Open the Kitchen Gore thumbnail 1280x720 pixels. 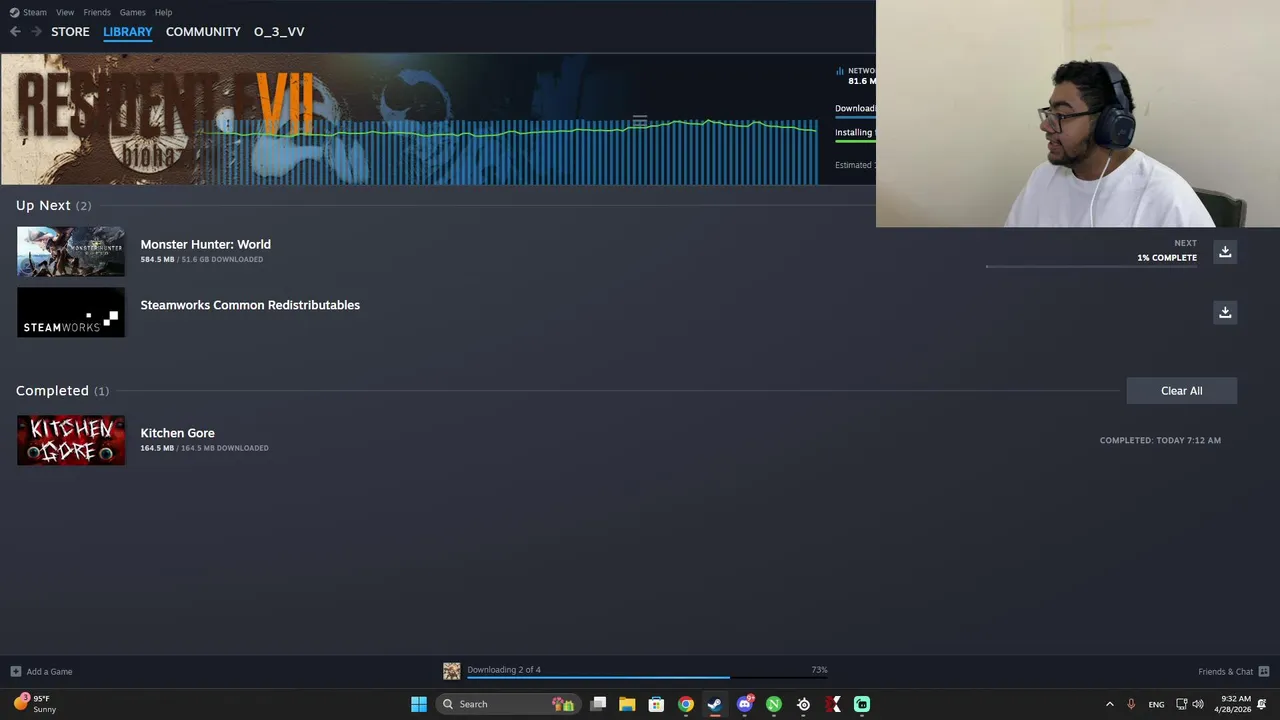(x=71, y=440)
